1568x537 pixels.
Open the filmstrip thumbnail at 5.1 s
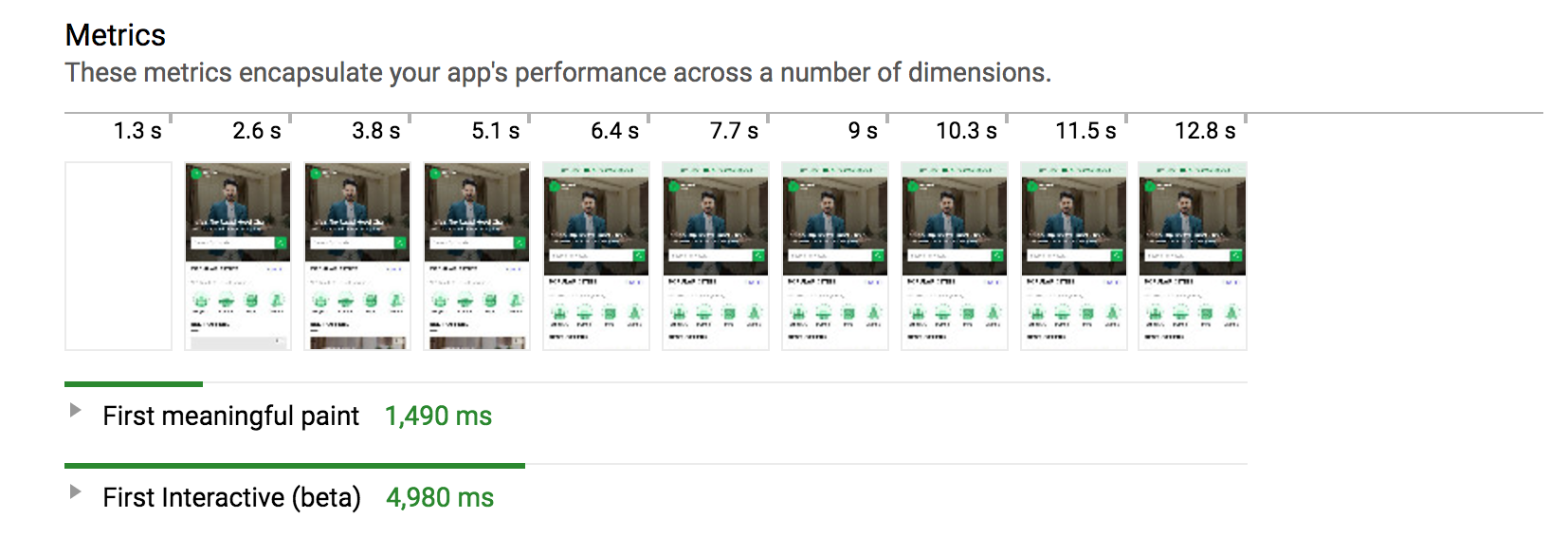point(477,256)
